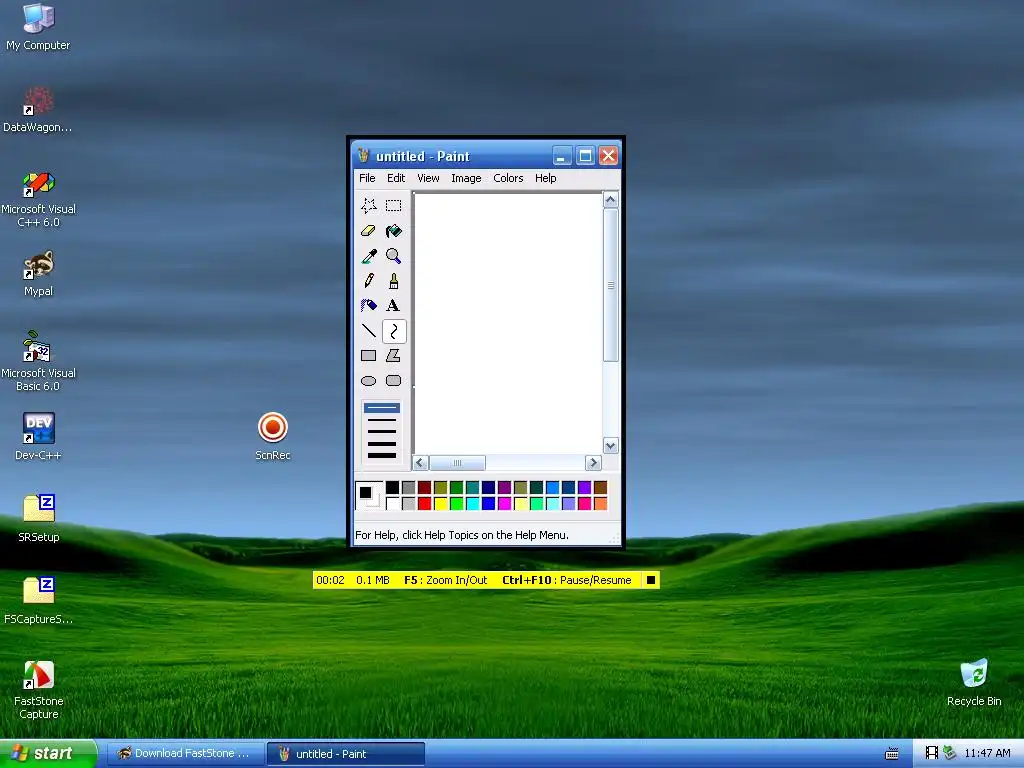Viewport: 1024px width, 768px height.
Task: Choose the Eraser tool
Action: 368,231
